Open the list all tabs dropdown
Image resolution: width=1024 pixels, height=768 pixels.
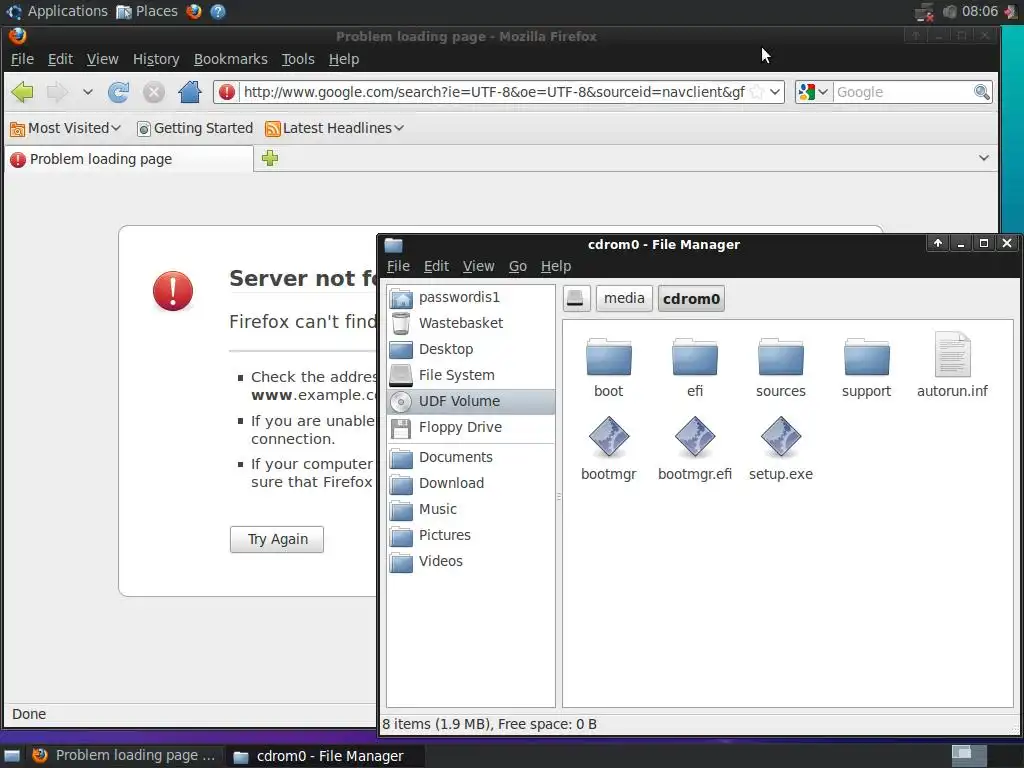pyautogui.click(x=984, y=158)
